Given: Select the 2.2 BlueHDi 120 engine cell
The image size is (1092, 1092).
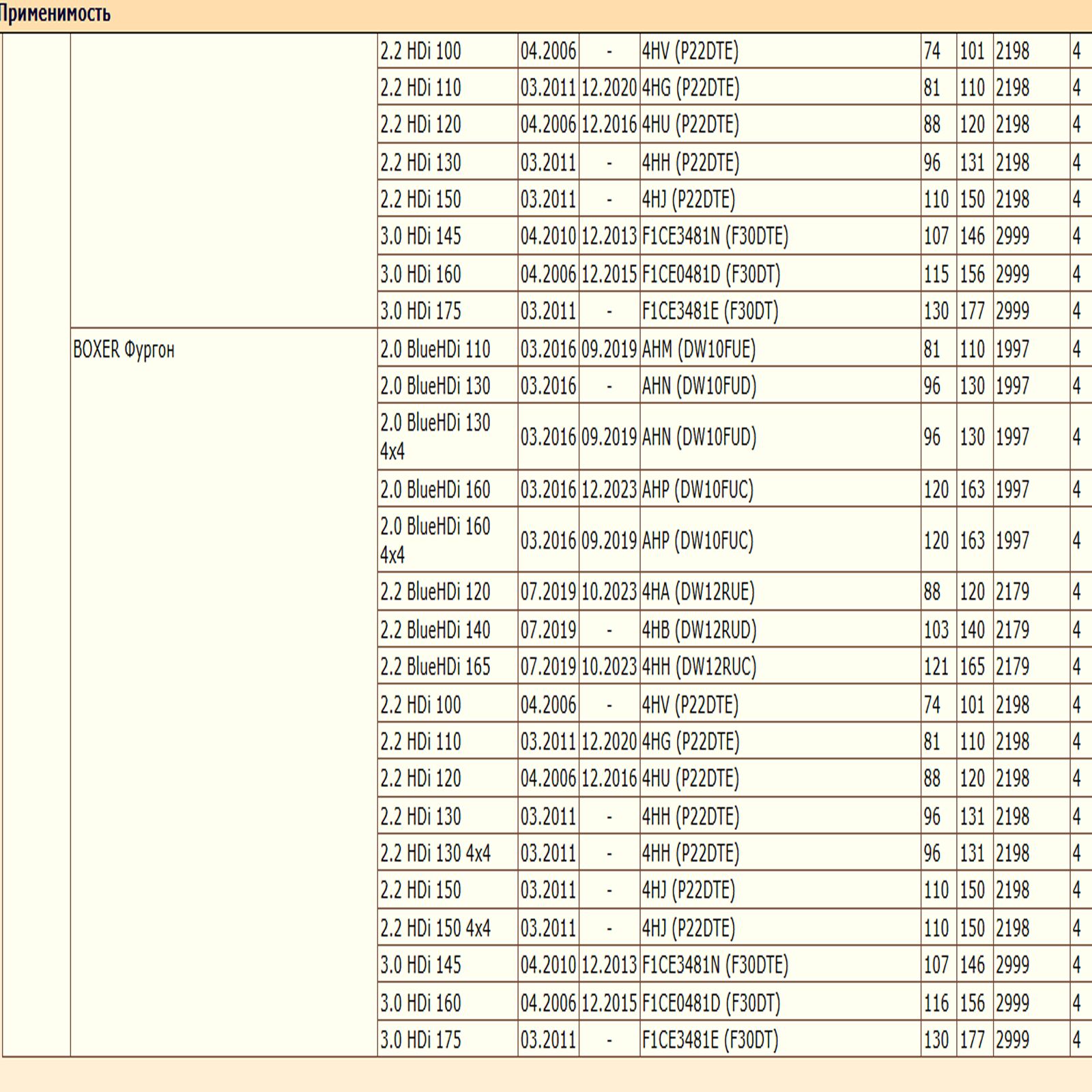Looking at the screenshot, I should click(435, 592).
